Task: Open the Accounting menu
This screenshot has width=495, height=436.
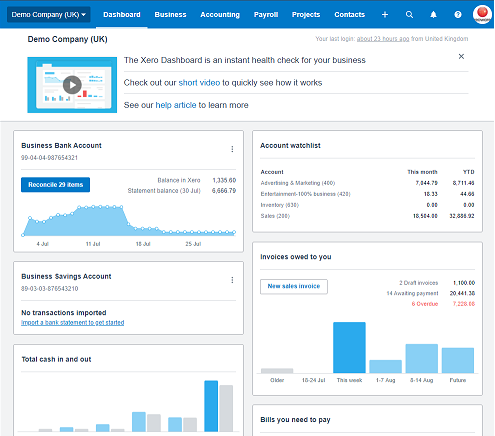Action: (220, 15)
